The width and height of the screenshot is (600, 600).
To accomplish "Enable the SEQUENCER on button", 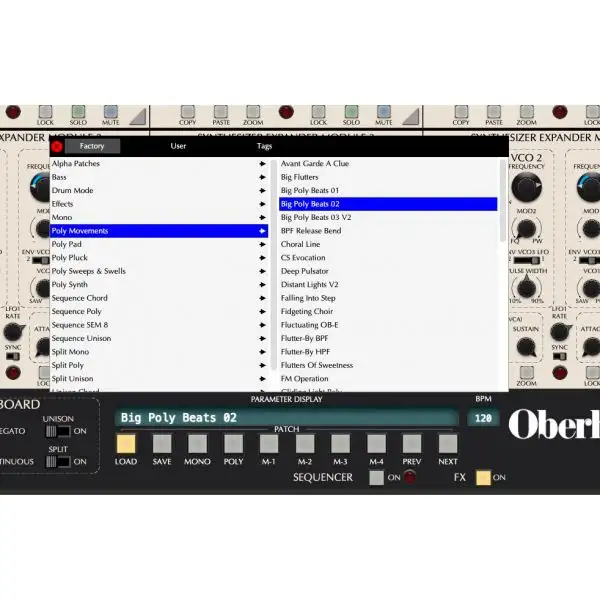I will tap(377, 478).
